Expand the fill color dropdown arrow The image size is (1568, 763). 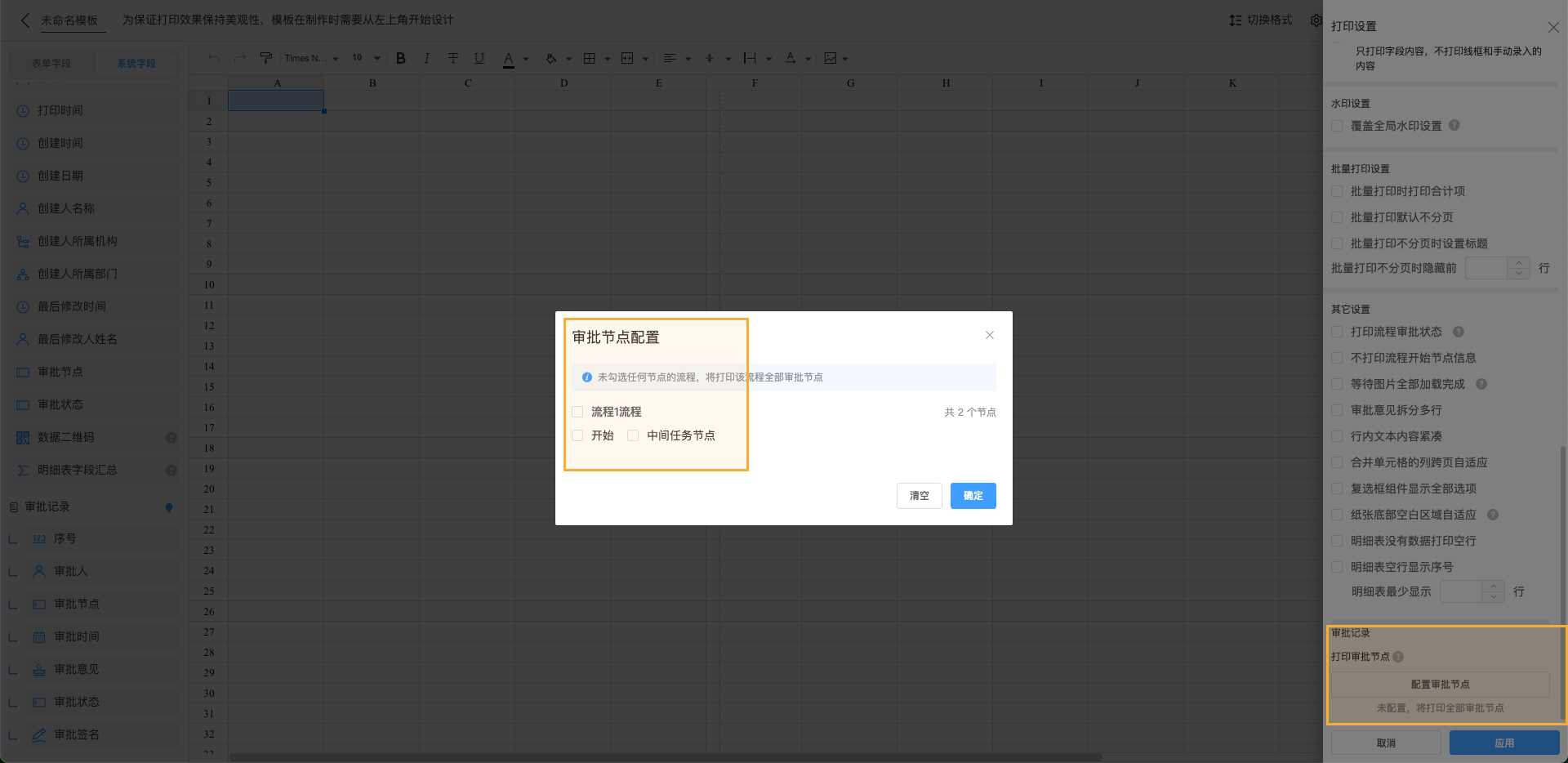click(569, 59)
